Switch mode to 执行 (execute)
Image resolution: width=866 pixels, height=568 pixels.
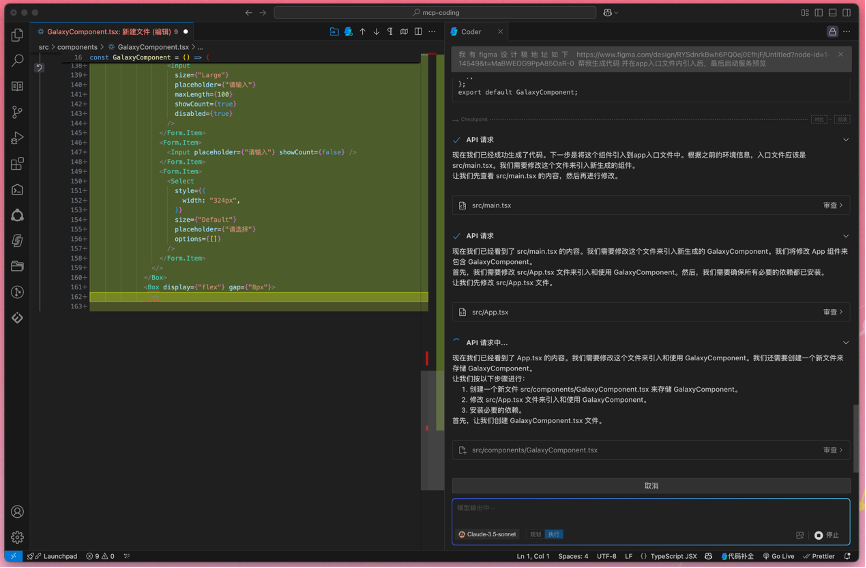pos(553,534)
